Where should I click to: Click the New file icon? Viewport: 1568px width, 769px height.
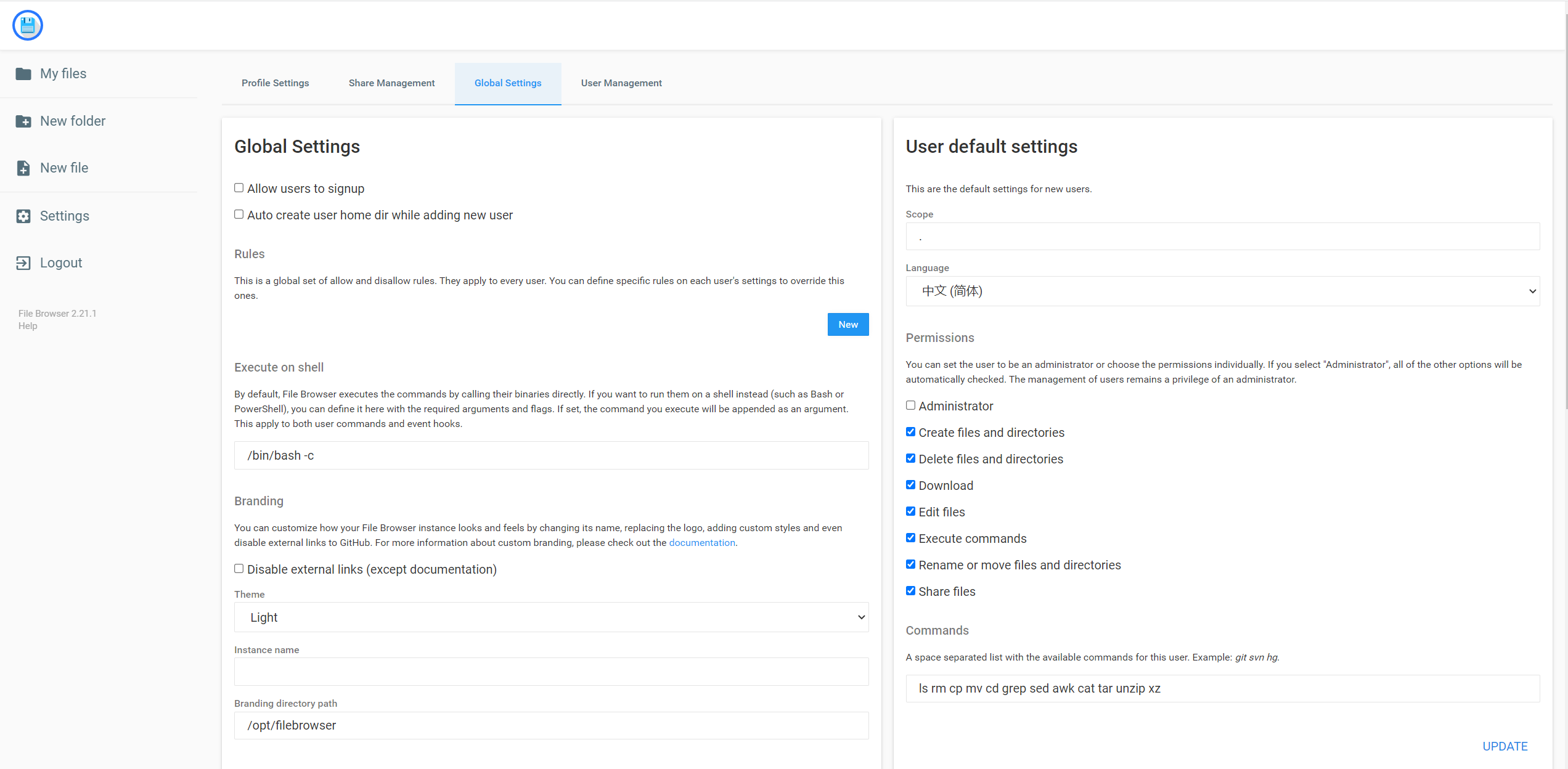point(24,168)
